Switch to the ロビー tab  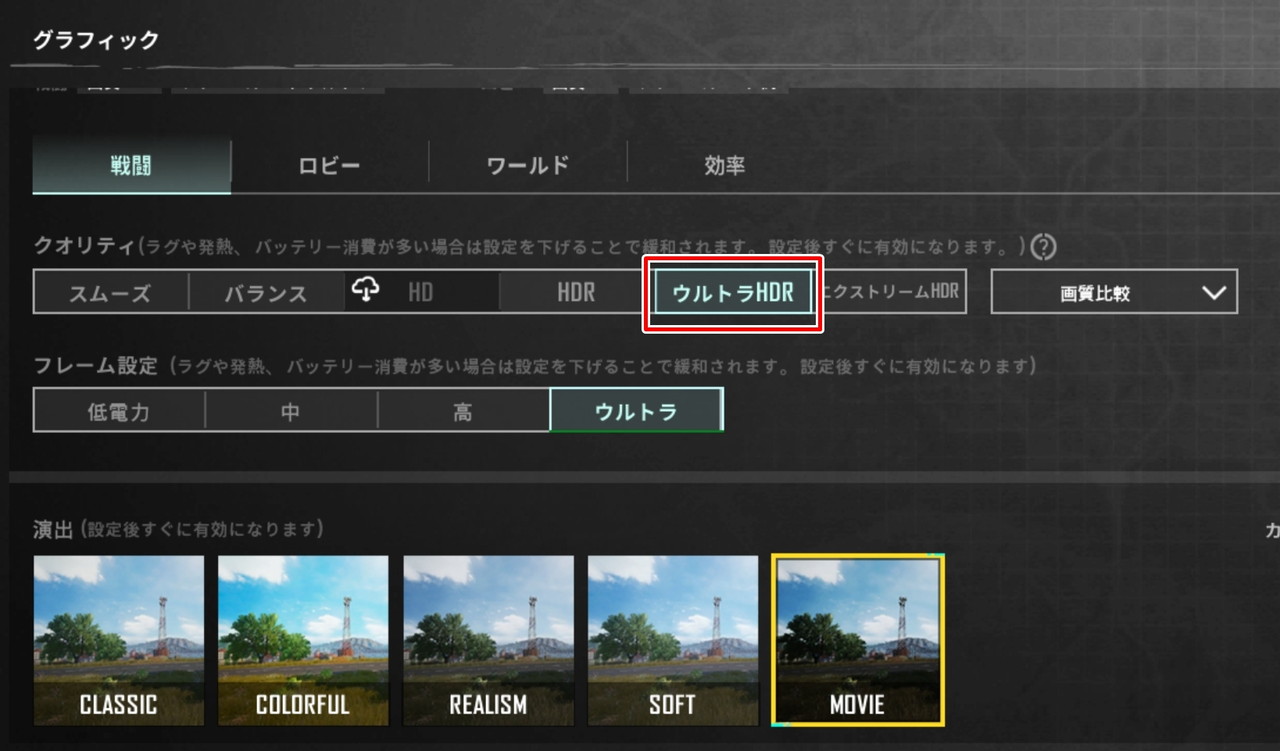329,166
